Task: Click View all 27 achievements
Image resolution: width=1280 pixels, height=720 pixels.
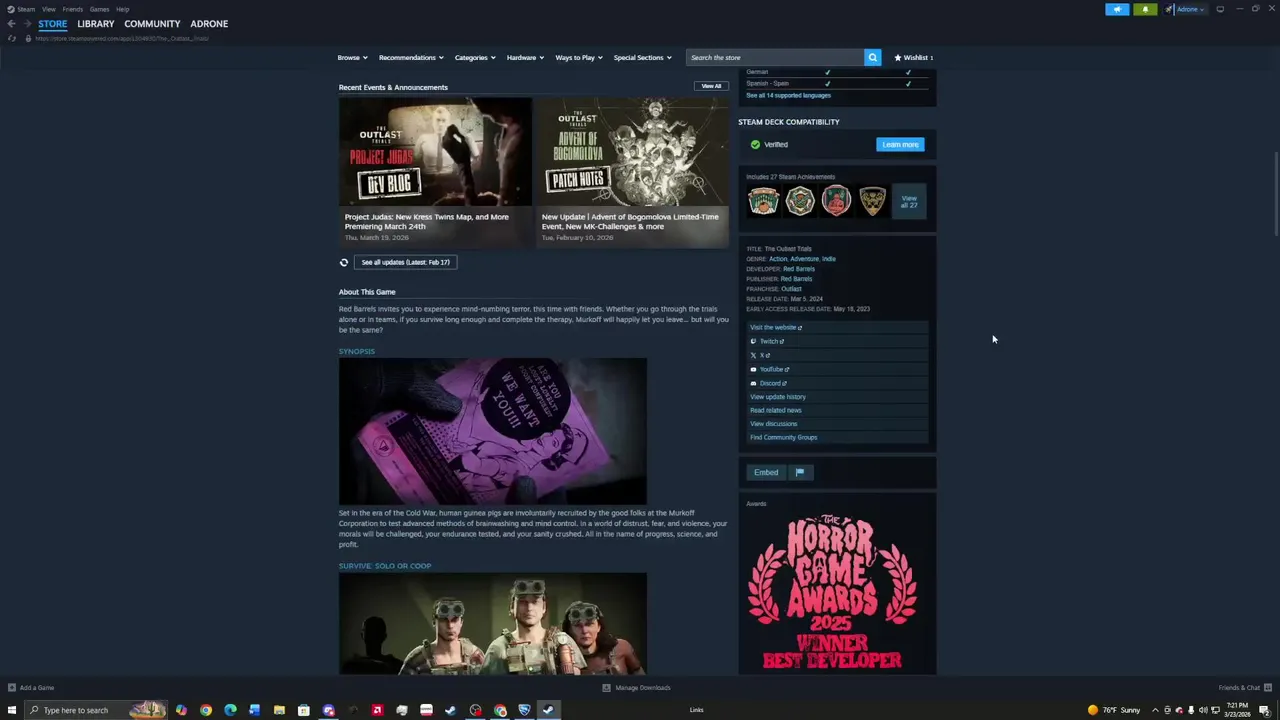Action: point(909,201)
